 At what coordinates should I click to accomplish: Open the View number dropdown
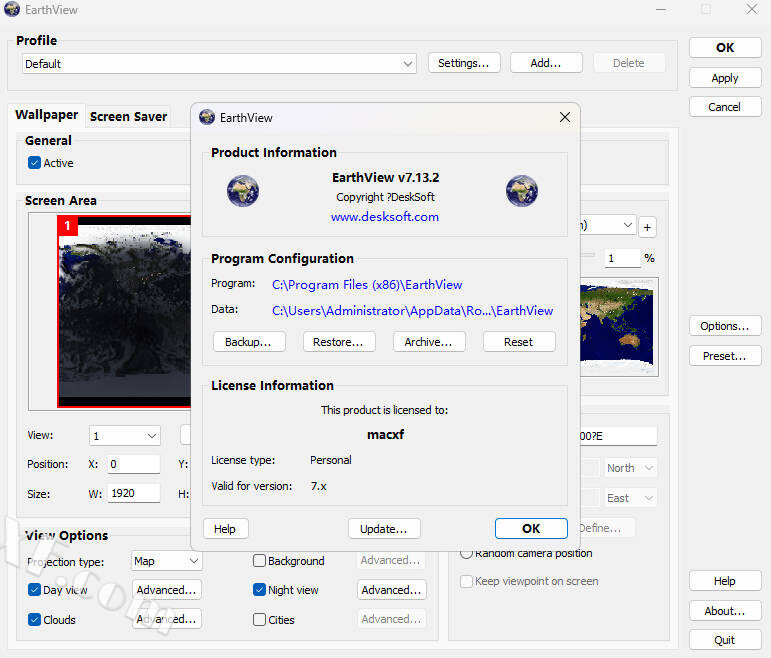click(125, 436)
